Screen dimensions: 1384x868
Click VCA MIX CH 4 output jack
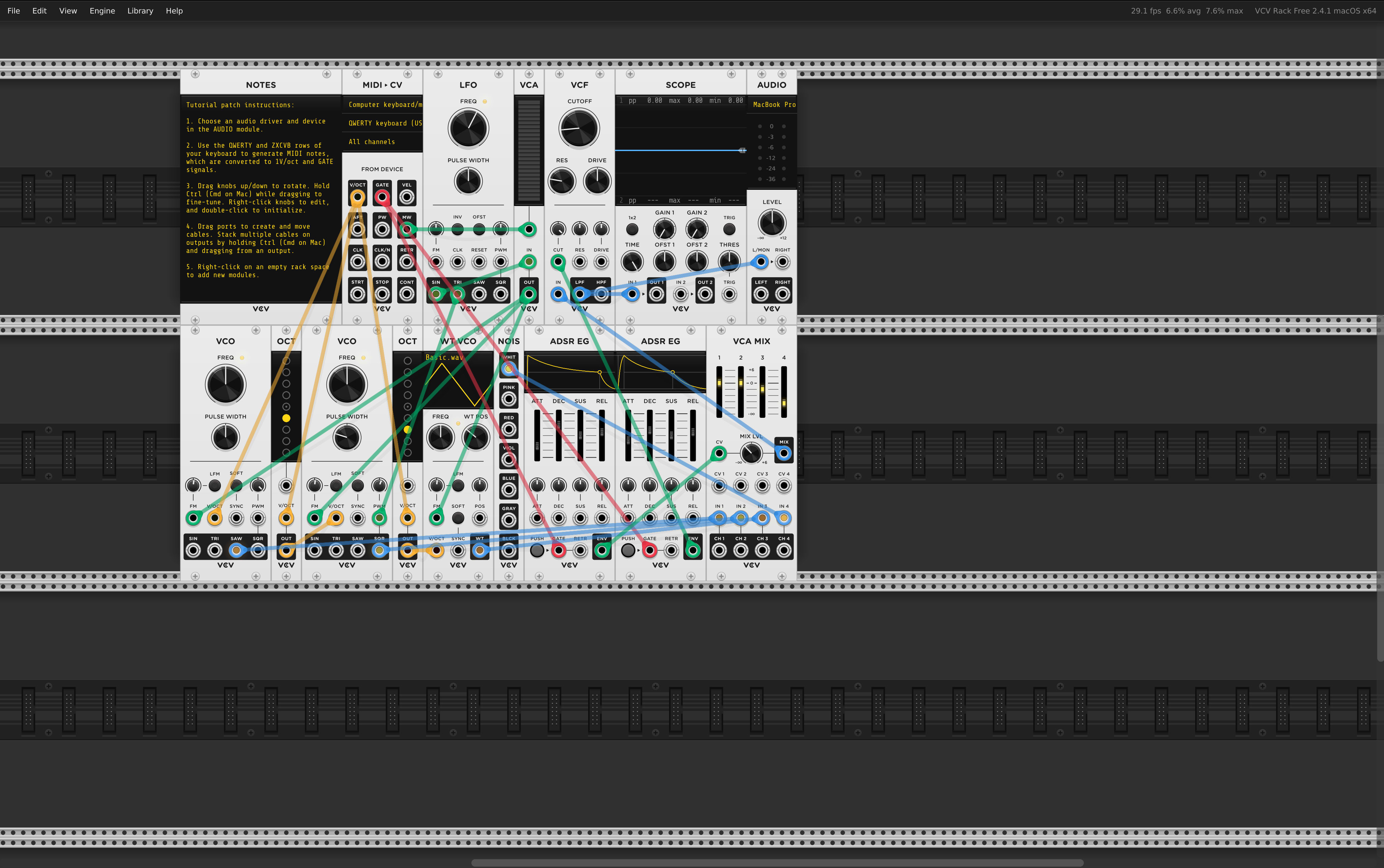pos(784,551)
